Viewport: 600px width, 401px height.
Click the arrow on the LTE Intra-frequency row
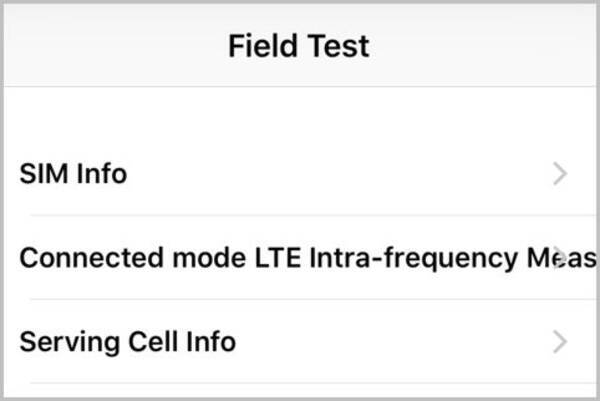click(x=560, y=258)
